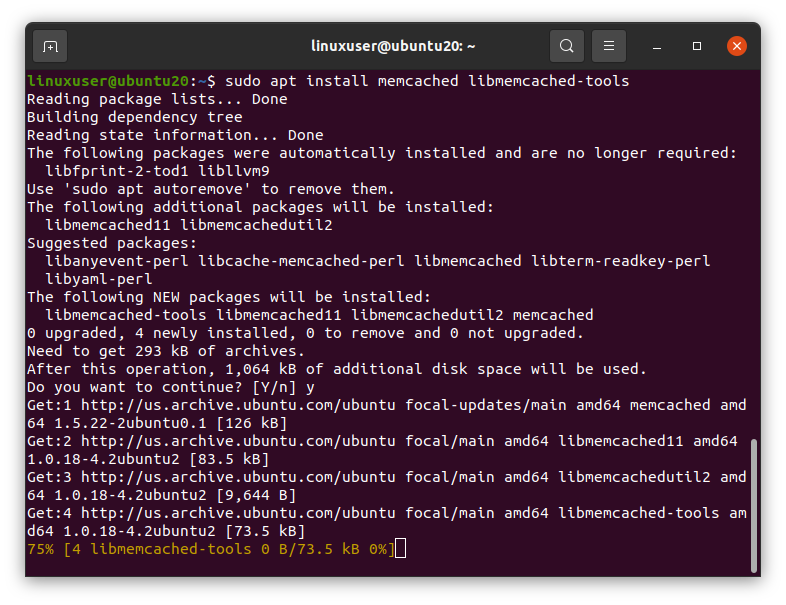Viewport: 786px width, 605px height.
Task: Click the linuxuser@ubuntu20 window title
Action: click(393, 46)
